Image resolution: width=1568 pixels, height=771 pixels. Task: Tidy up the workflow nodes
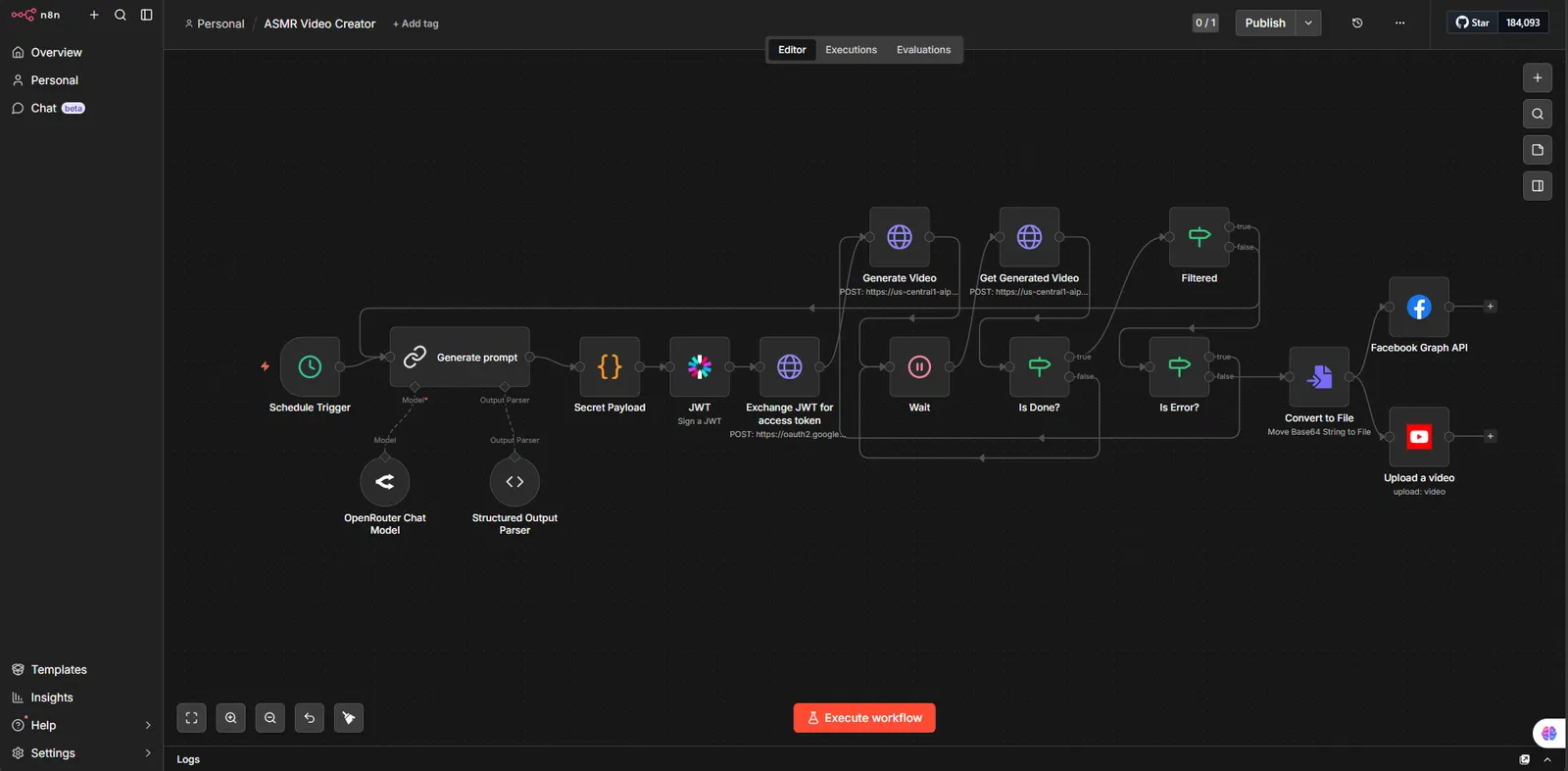349,718
